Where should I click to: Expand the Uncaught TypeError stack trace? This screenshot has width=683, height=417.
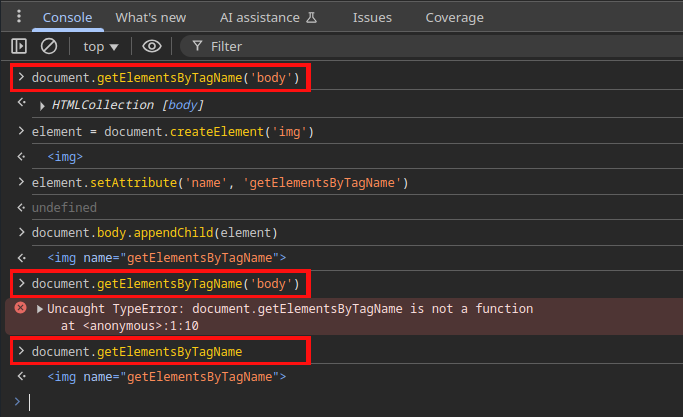click(x=40, y=309)
